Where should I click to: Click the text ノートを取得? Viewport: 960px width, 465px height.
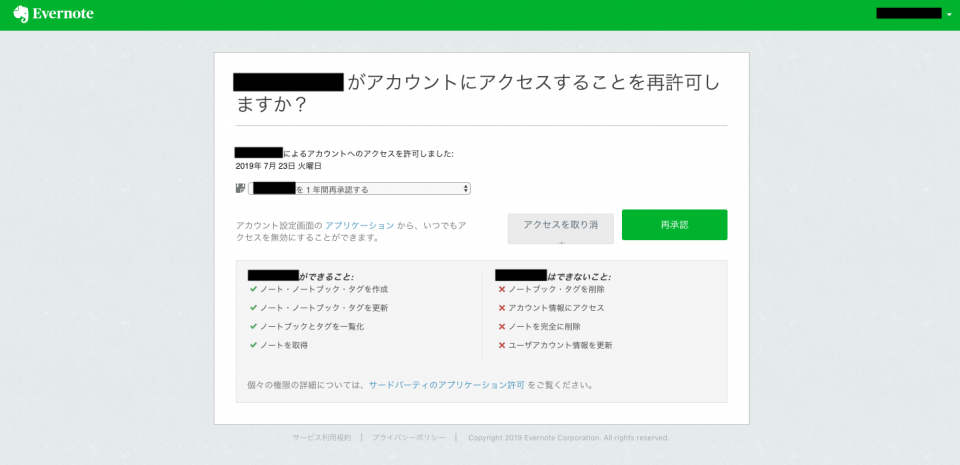click(284, 345)
